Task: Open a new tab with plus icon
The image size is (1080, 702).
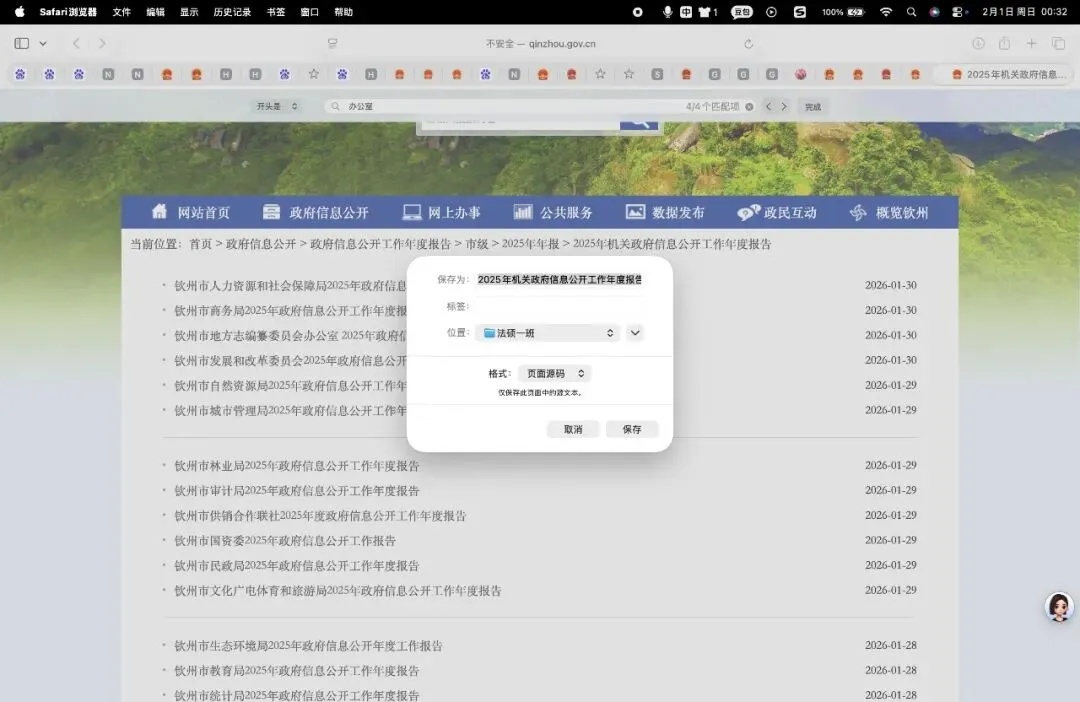Action: [x=1031, y=43]
